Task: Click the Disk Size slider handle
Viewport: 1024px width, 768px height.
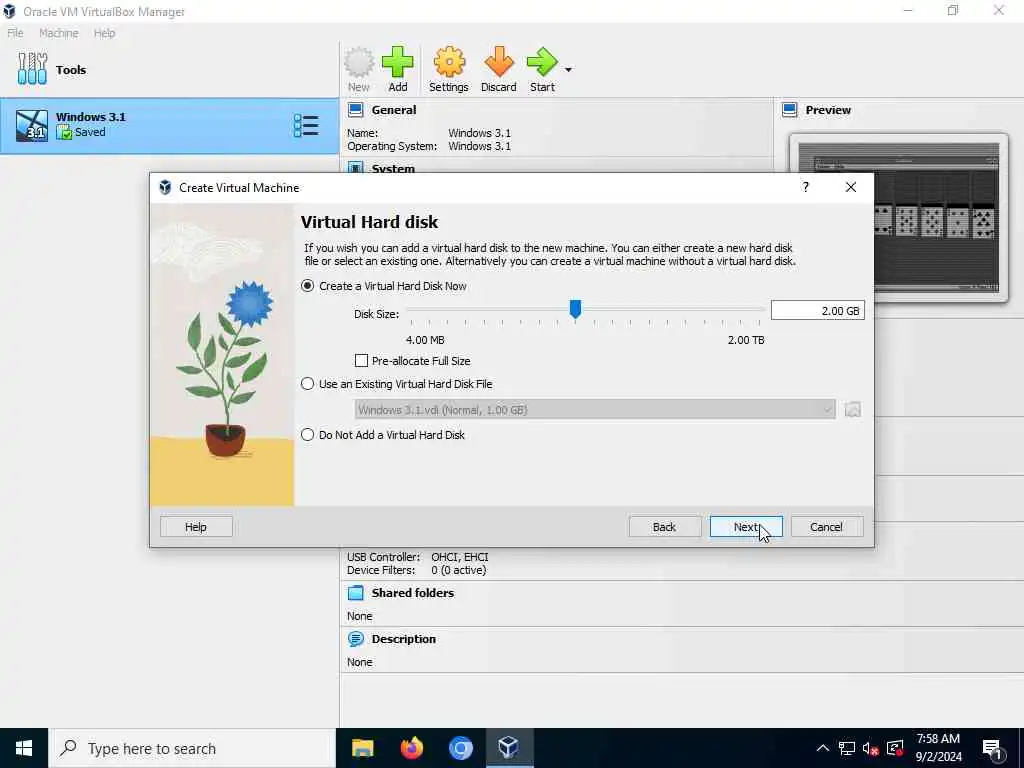Action: pyautogui.click(x=575, y=310)
